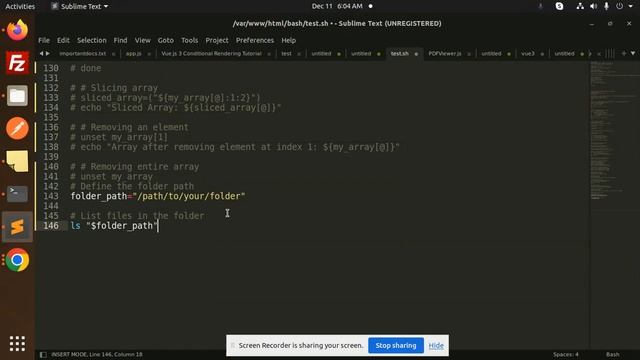
Task: Open Google Chrome from the dock
Action: 17,260
